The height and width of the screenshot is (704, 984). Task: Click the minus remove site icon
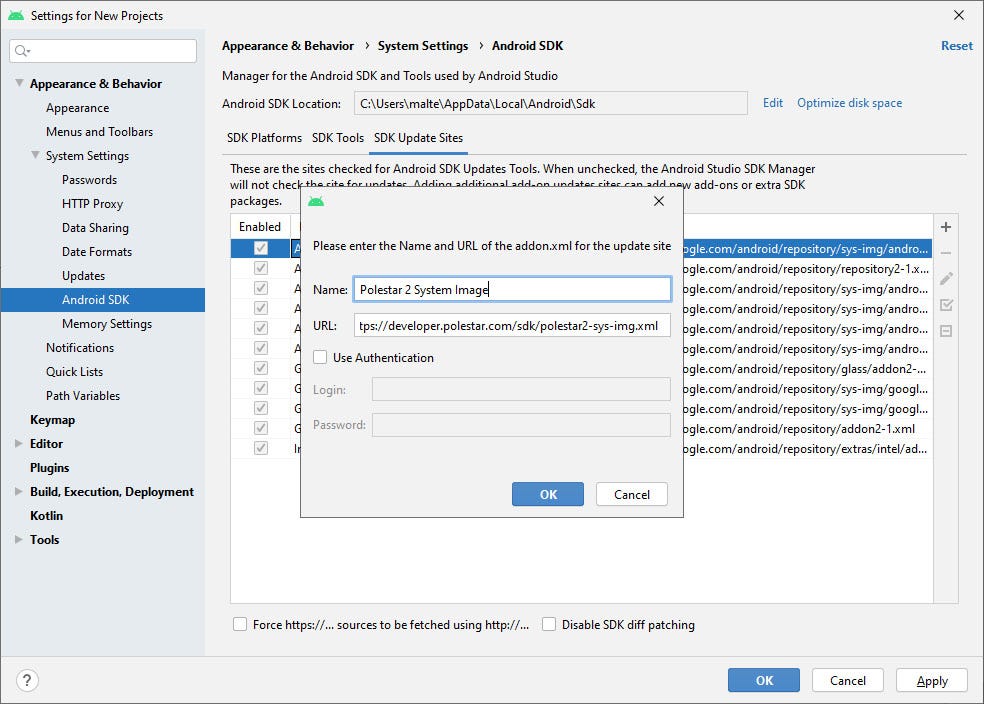946,253
